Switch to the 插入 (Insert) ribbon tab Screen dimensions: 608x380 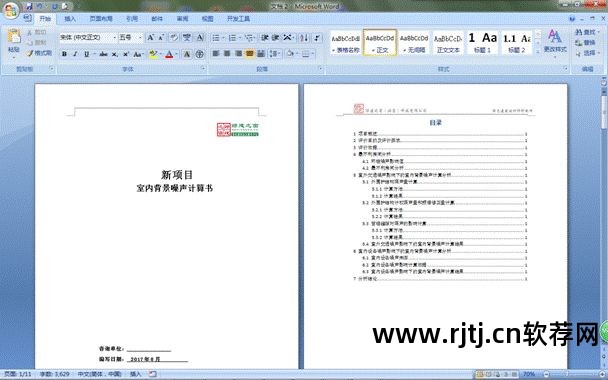pos(70,19)
